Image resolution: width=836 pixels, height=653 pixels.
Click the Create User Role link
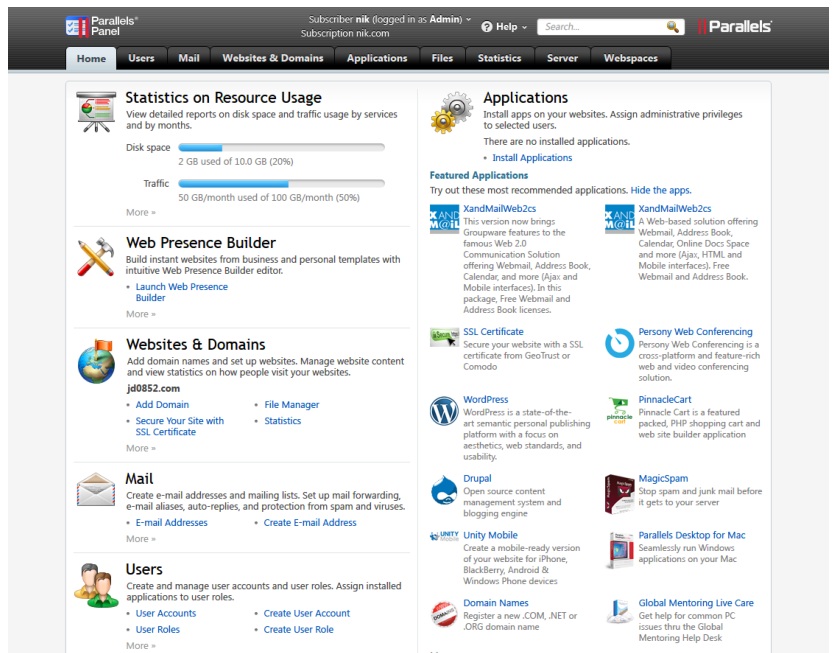coord(299,629)
